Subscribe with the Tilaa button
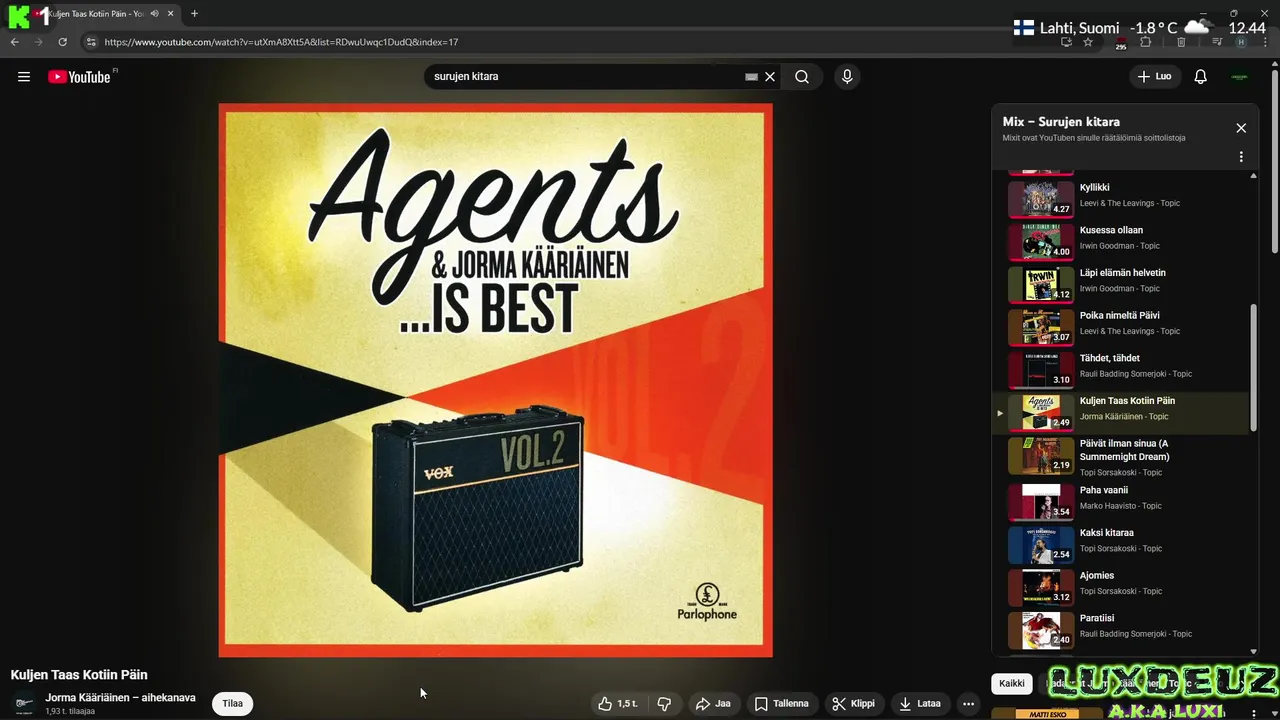The width and height of the screenshot is (1280, 720). coord(233,703)
